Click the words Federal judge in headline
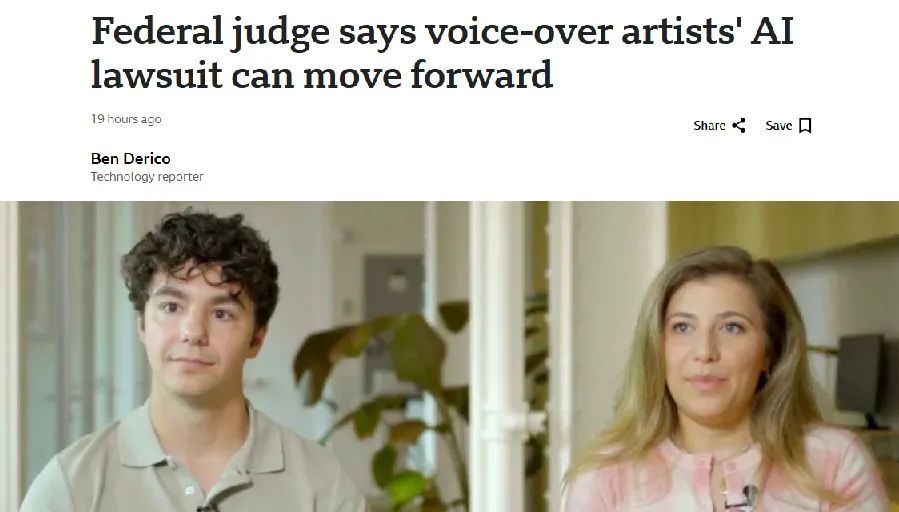The width and height of the screenshot is (899, 512). [x=210, y=32]
